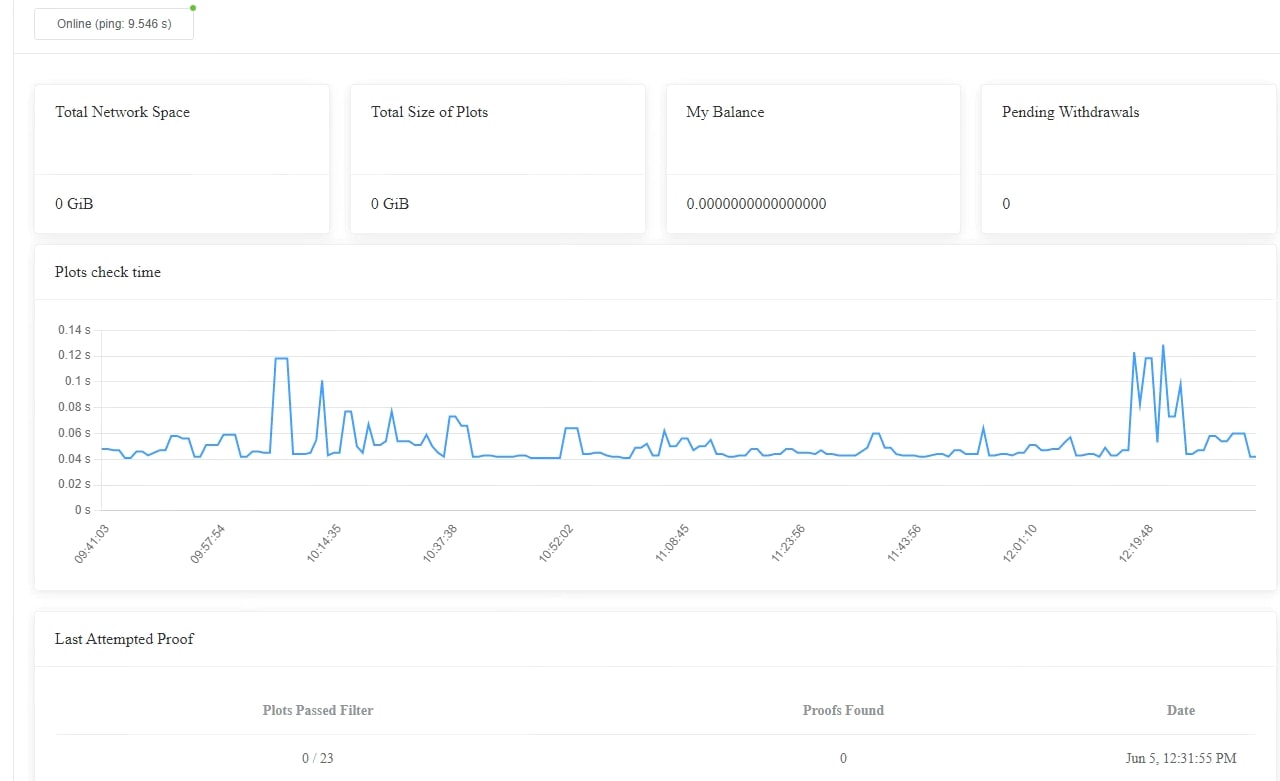Click the Proofs Found column header

pos(843,710)
